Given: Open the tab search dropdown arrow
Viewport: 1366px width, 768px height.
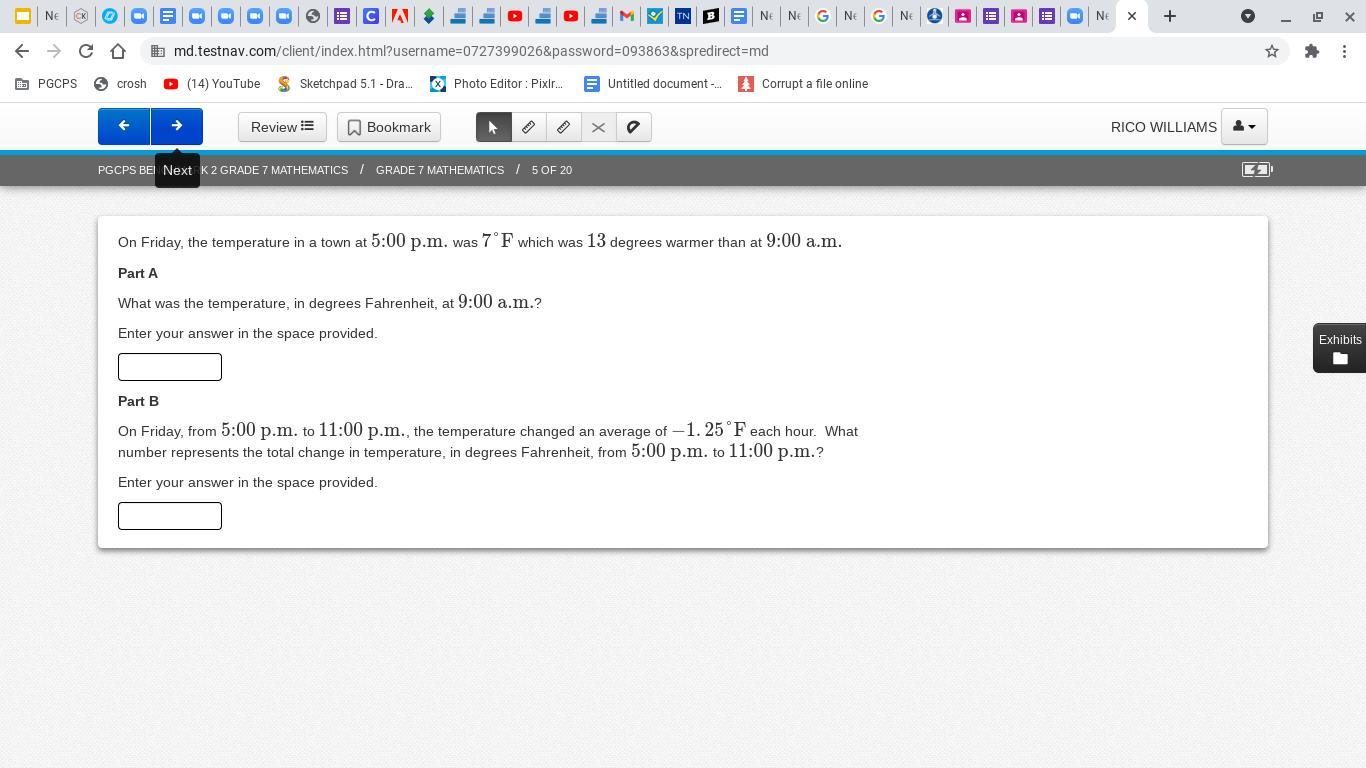Looking at the screenshot, I should click(1248, 16).
